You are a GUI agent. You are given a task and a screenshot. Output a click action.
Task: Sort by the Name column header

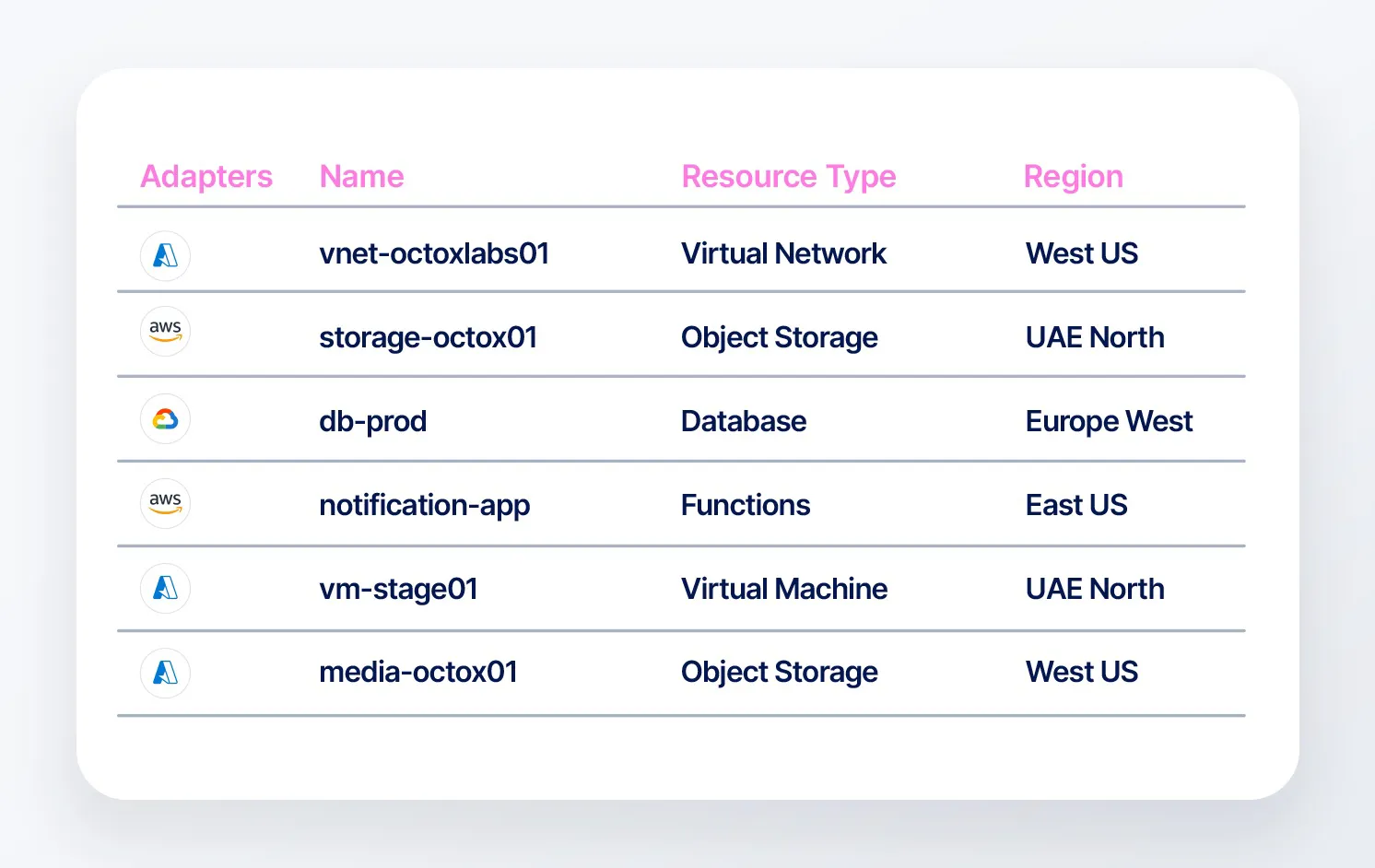tap(361, 176)
